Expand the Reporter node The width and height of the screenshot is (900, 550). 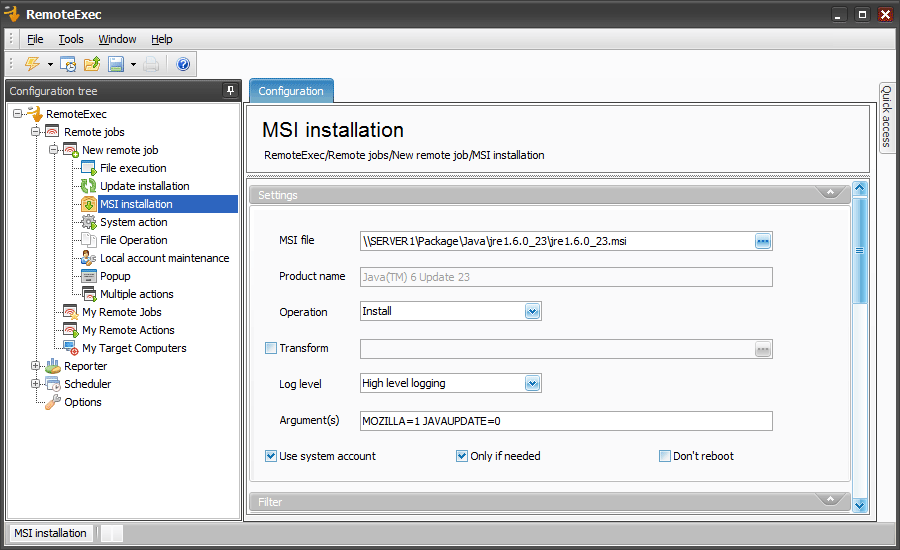coord(36,366)
